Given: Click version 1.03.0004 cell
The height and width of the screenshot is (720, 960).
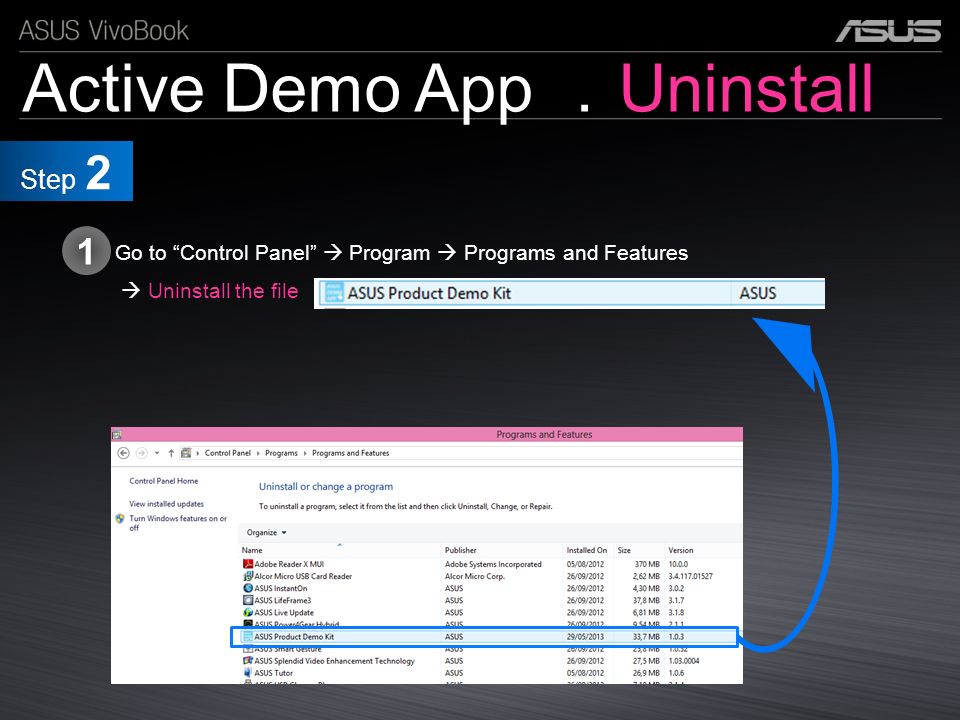Looking at the screenshot, I should pos(683,661).
